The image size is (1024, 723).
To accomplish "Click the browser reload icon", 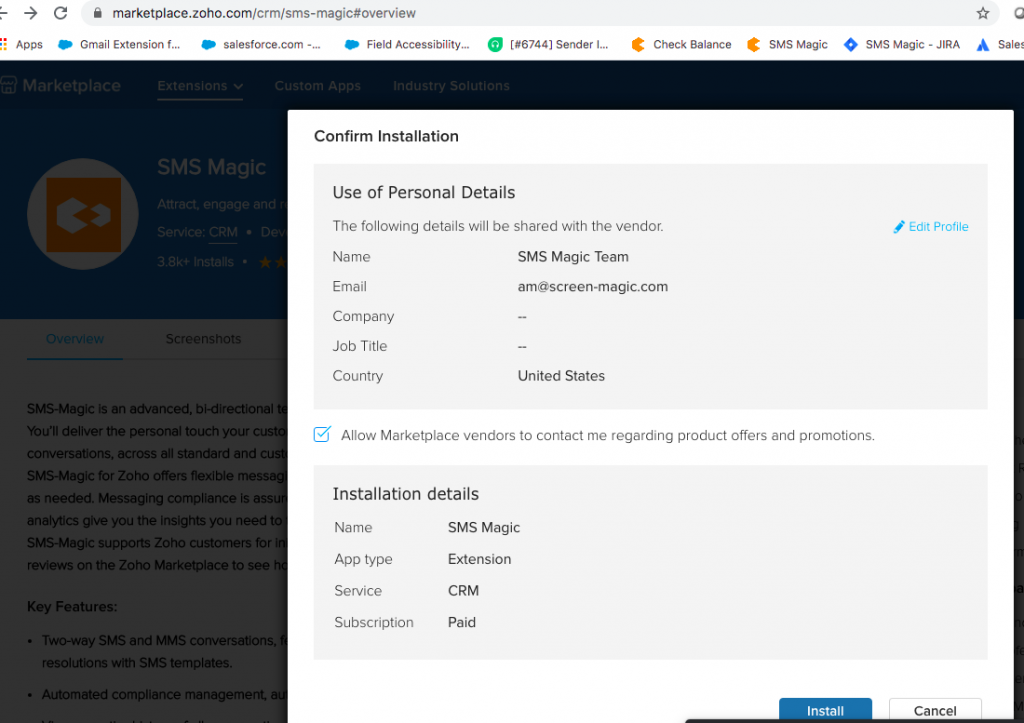I will 59,15.
